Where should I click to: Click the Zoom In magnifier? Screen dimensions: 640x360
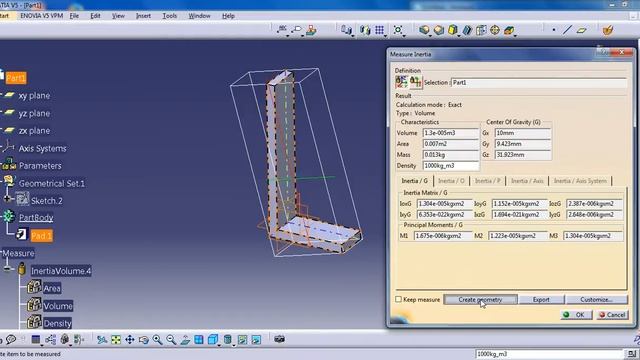coord(158,340)
